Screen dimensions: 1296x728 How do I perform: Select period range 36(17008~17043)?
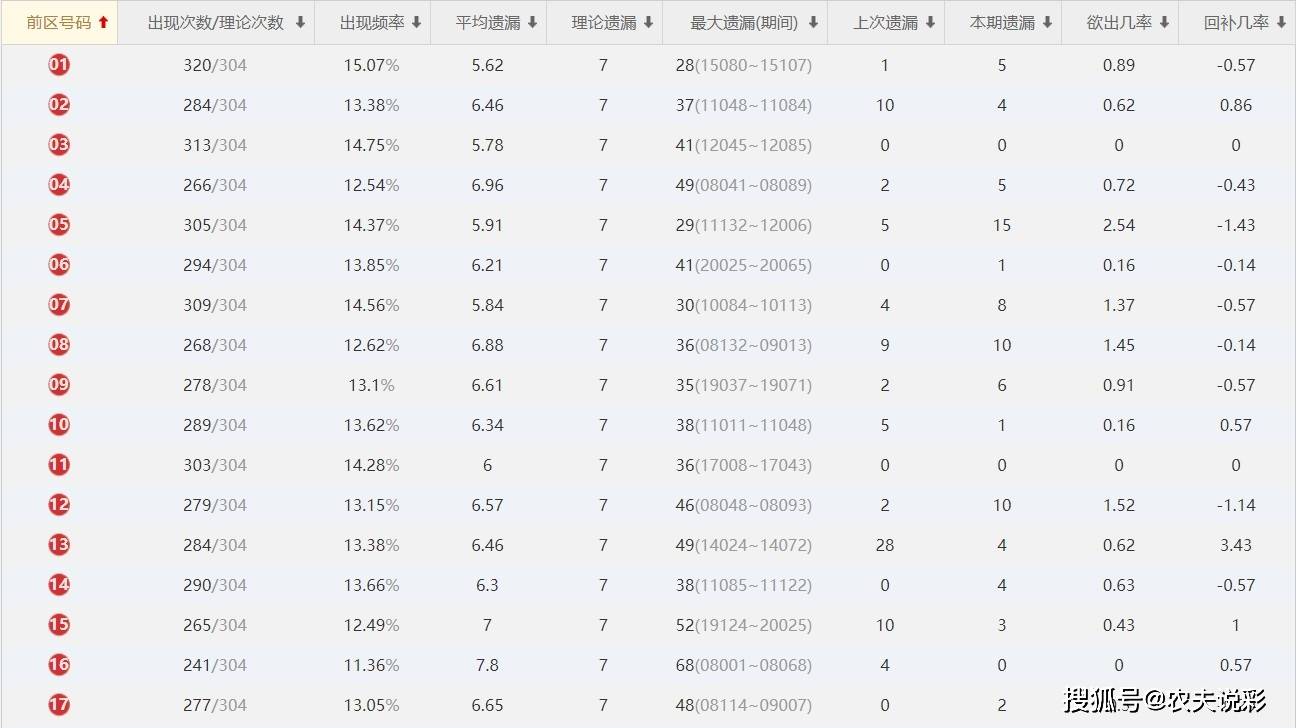(x=744, y=465)
